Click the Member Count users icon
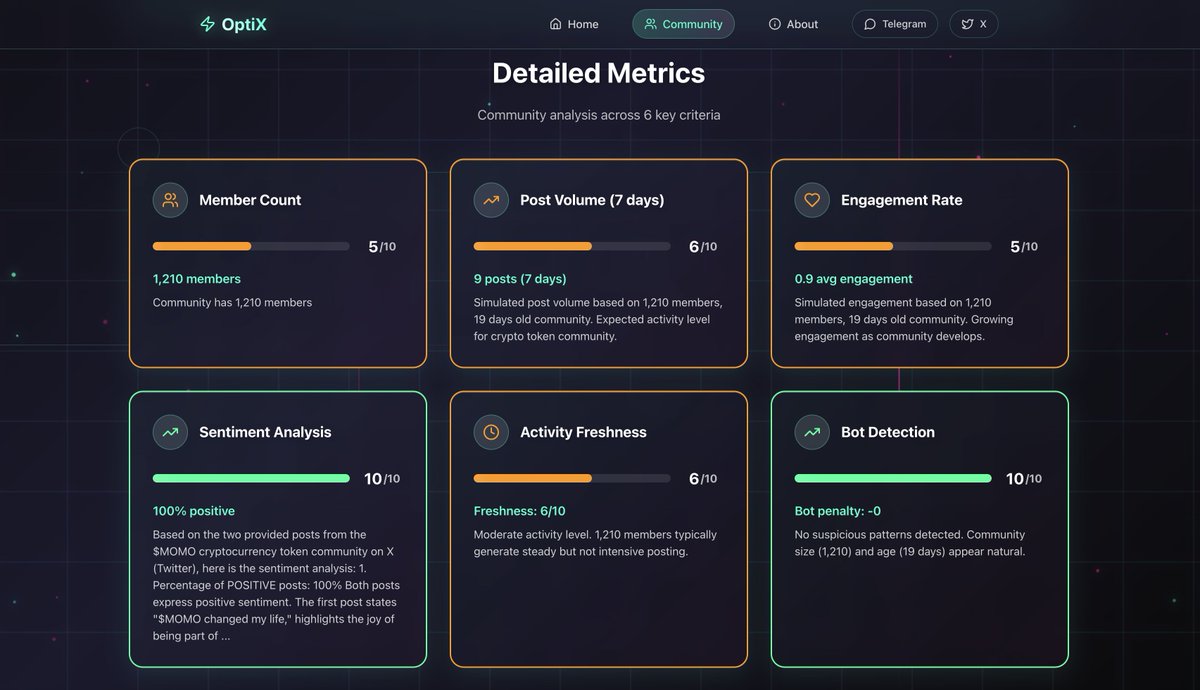1200x690 pixels. (x=170, y=200)
